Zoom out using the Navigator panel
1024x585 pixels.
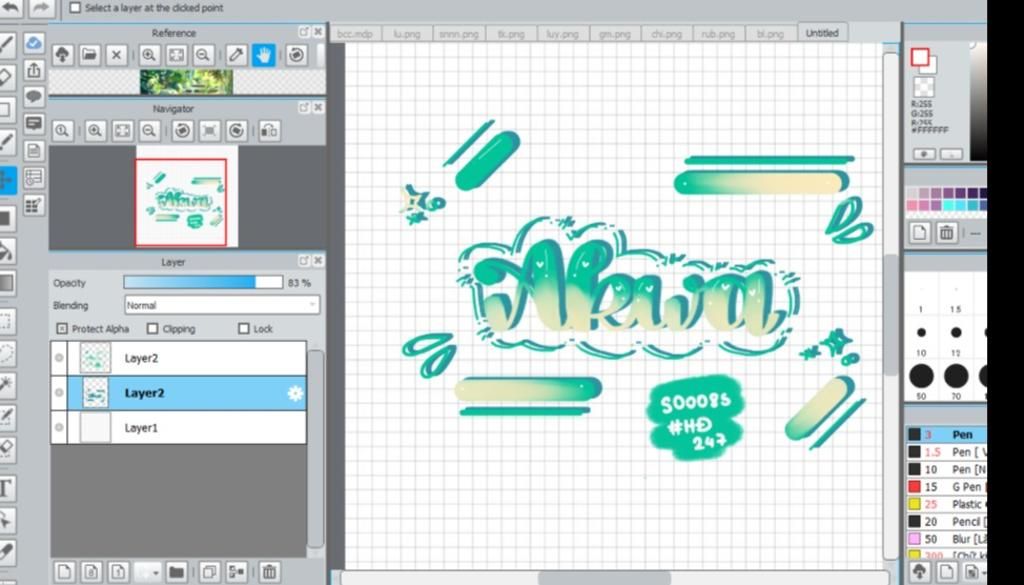[149, 131]
